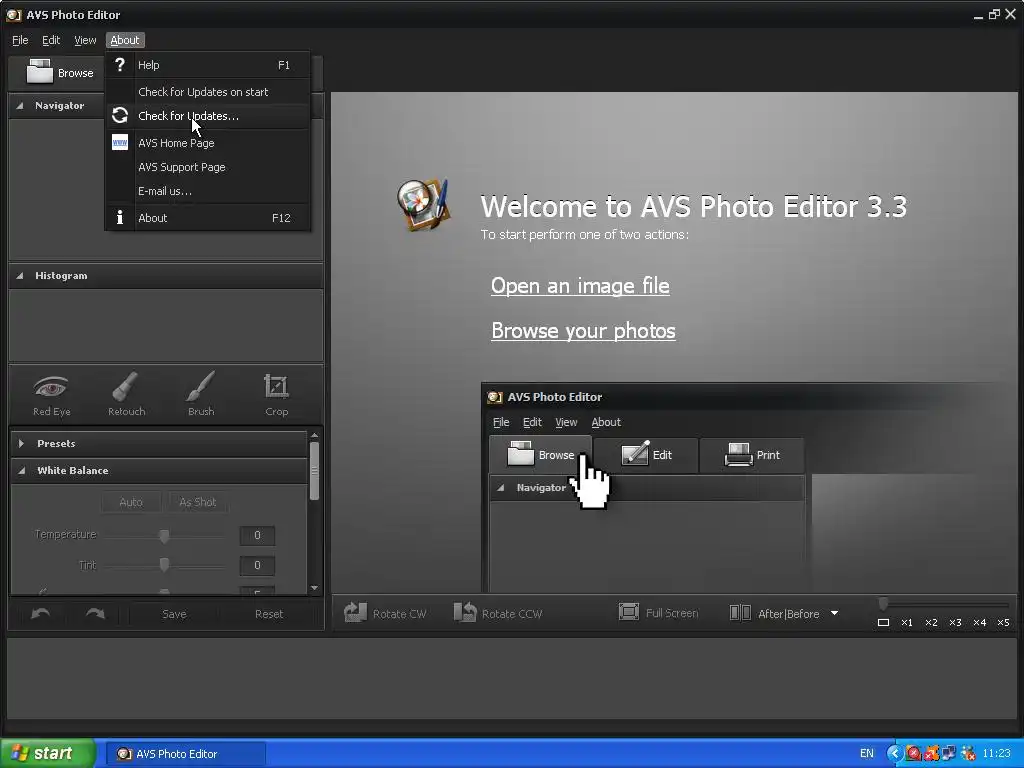Click the Temperature value field
1024x768 pixels.
click(257, 535)
